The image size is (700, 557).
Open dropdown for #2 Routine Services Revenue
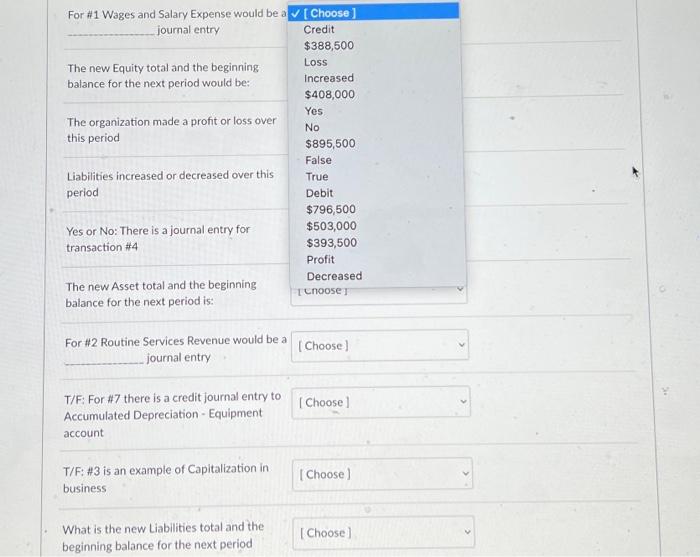pyautogui.click(x=380, y=345)
